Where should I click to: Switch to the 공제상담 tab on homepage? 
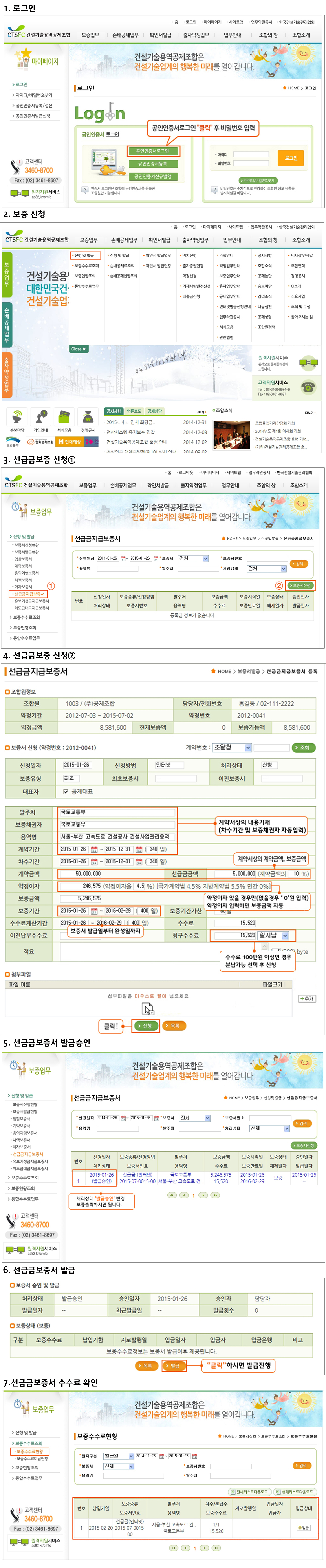[x=155, y=411]
